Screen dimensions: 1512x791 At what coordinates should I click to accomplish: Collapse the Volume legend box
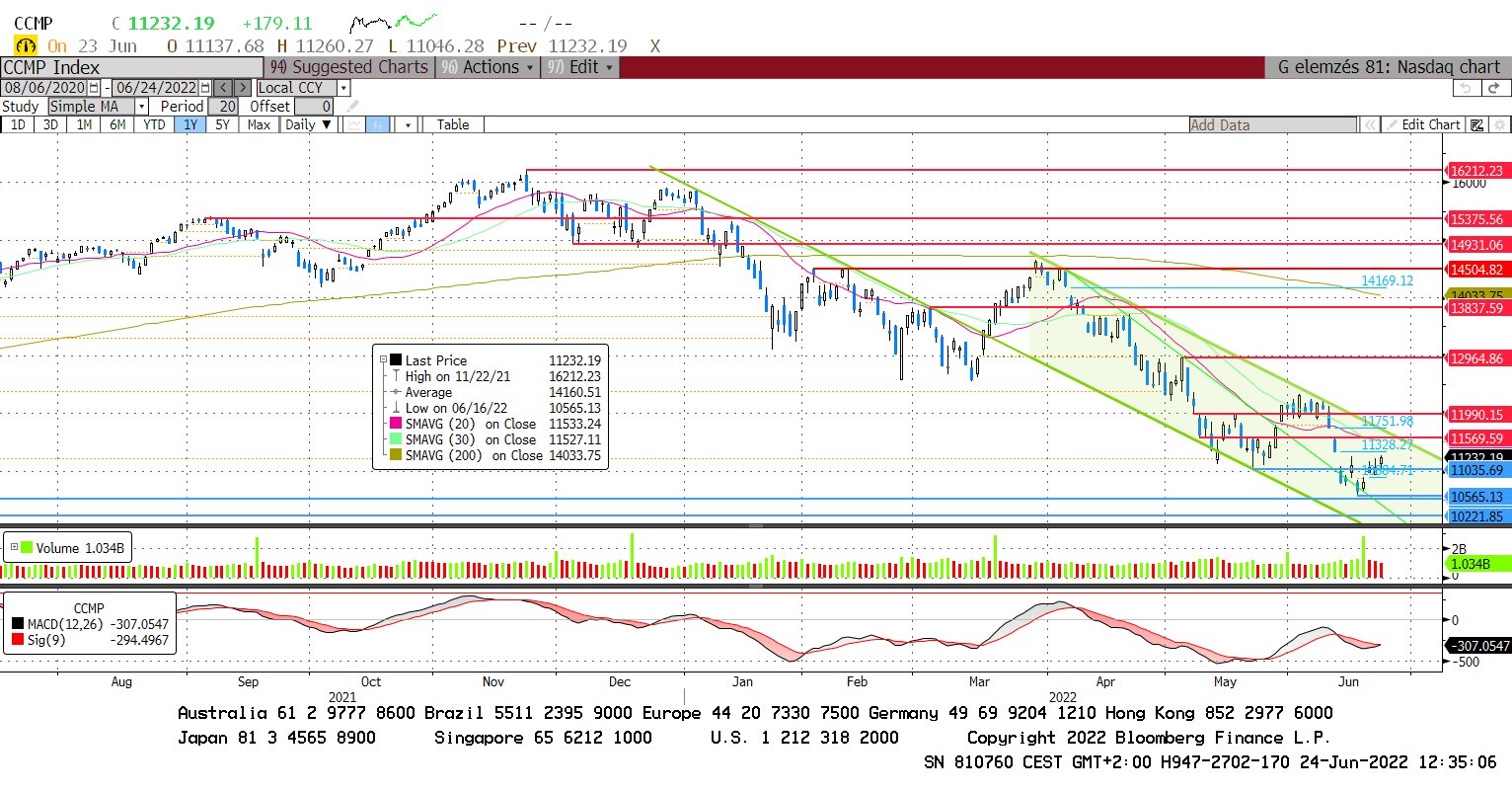[13, 547]
